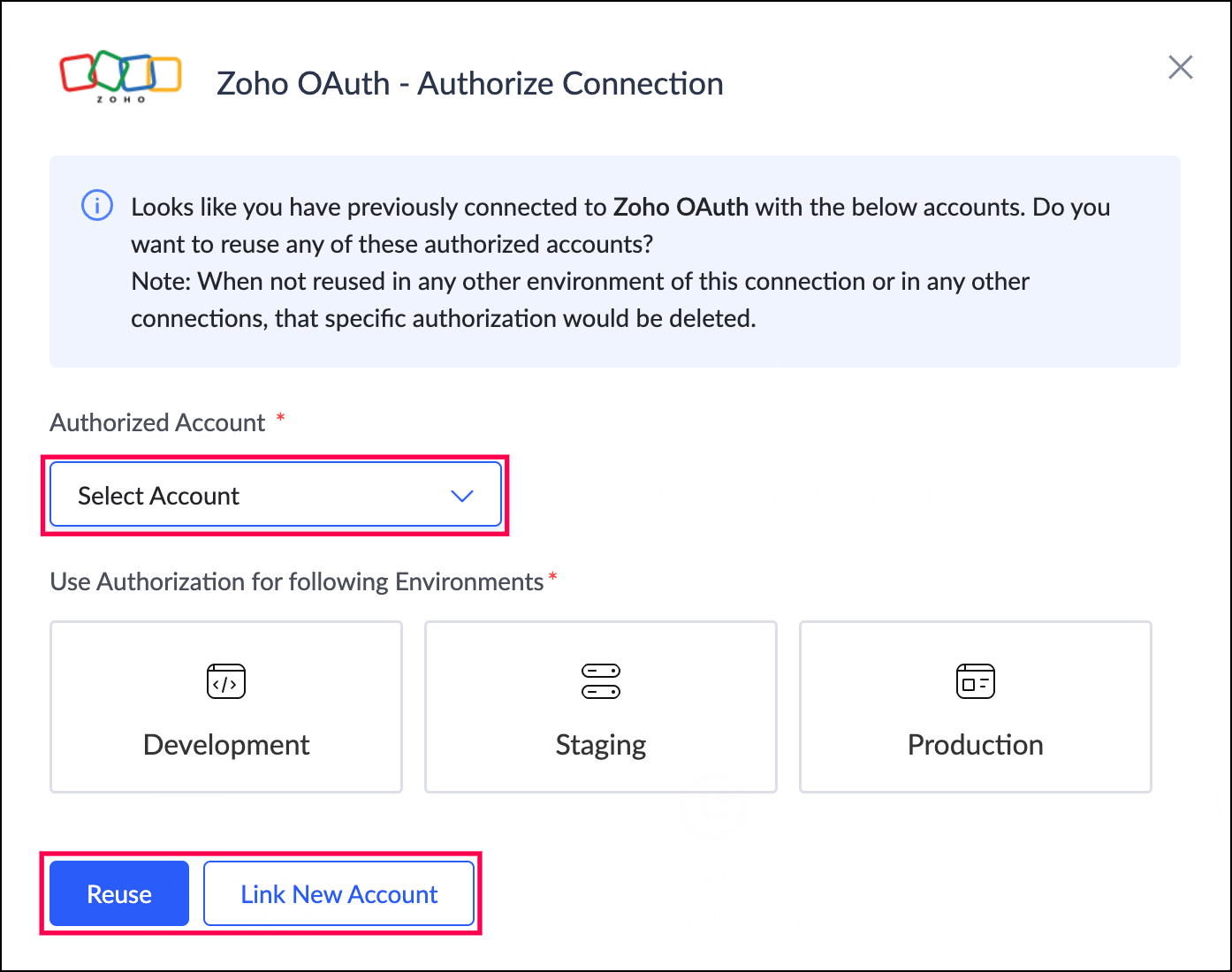
Task: Close the Authorize Connection dialog
Action: click(x=1180, y=67)
